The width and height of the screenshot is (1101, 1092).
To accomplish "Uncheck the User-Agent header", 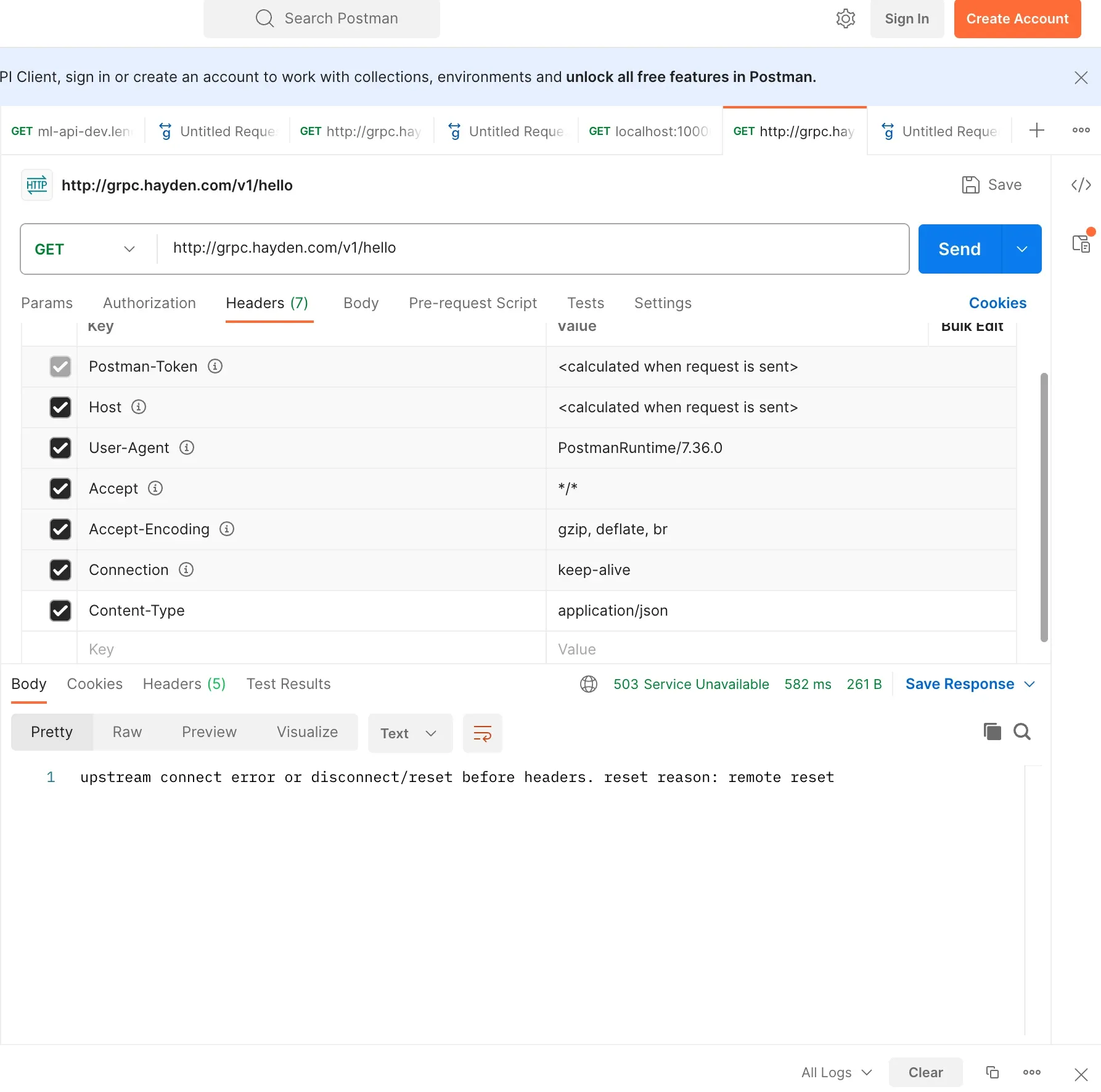I will (x=60, y=448).
